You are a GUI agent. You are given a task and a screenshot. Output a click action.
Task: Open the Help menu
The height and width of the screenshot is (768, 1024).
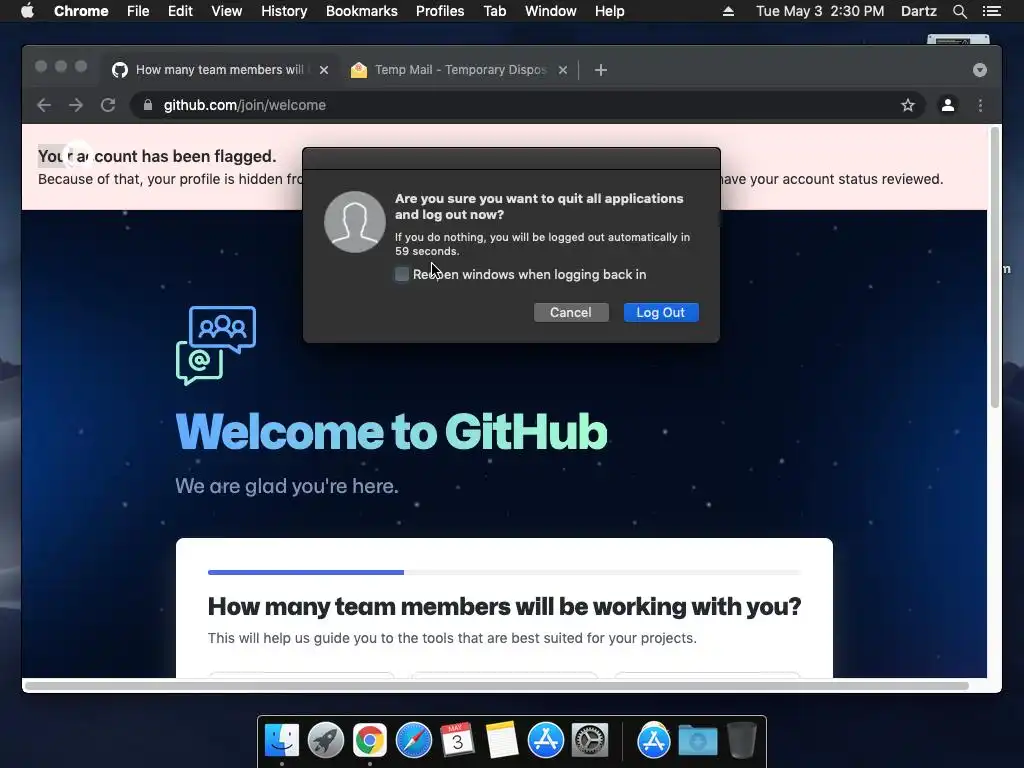609,11
